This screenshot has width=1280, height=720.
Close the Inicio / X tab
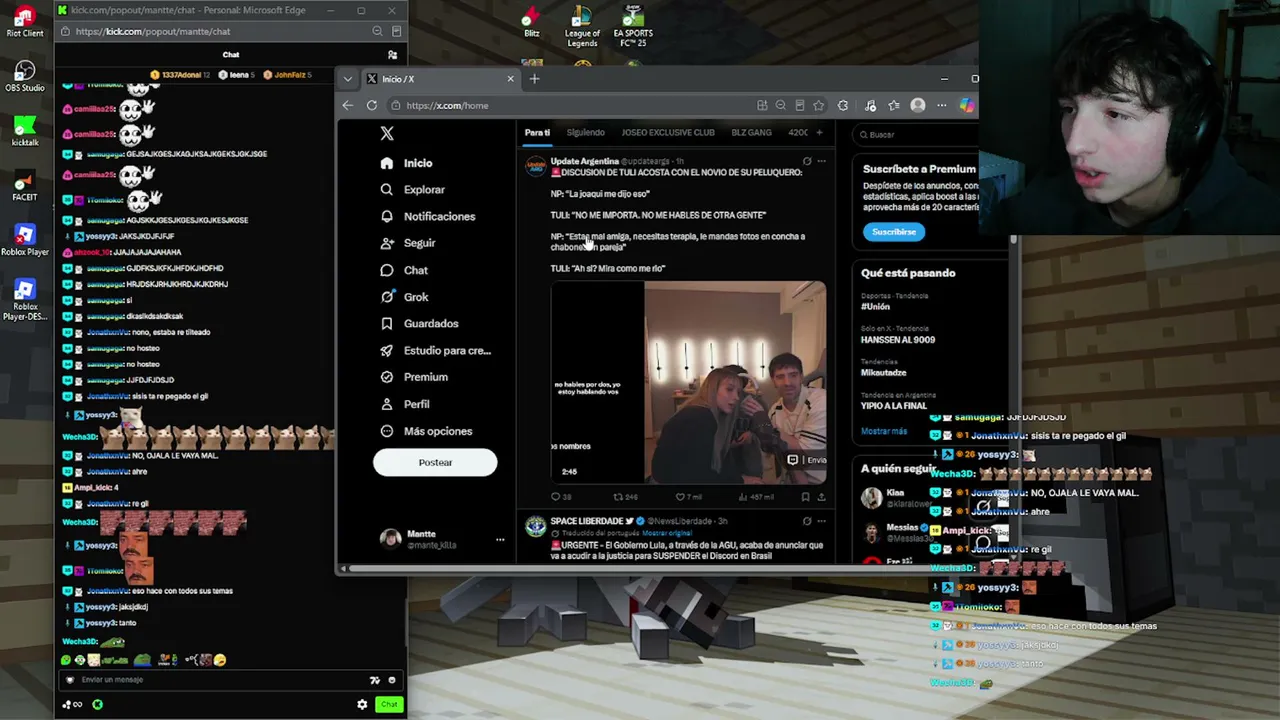(x=510, y=79)
